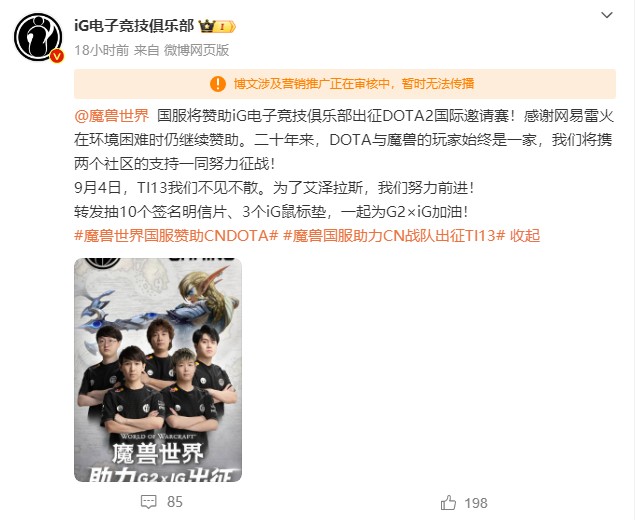Open hashtag #魔兽世界国服赞助CNDOTA#
Screen dimensions: 635x520
point(176,235)
